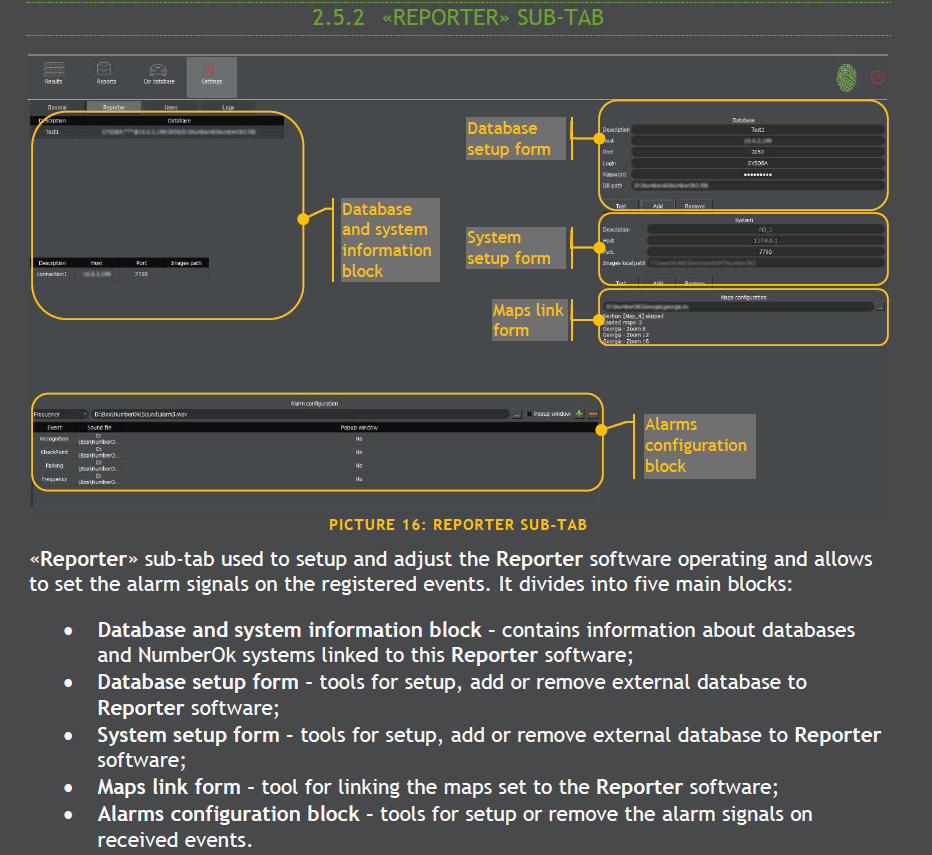The width and height of the screenshot is (932, 855).
Task: Click Popup window 'No' value in Recognition row
Action: (x=359, y=439)
